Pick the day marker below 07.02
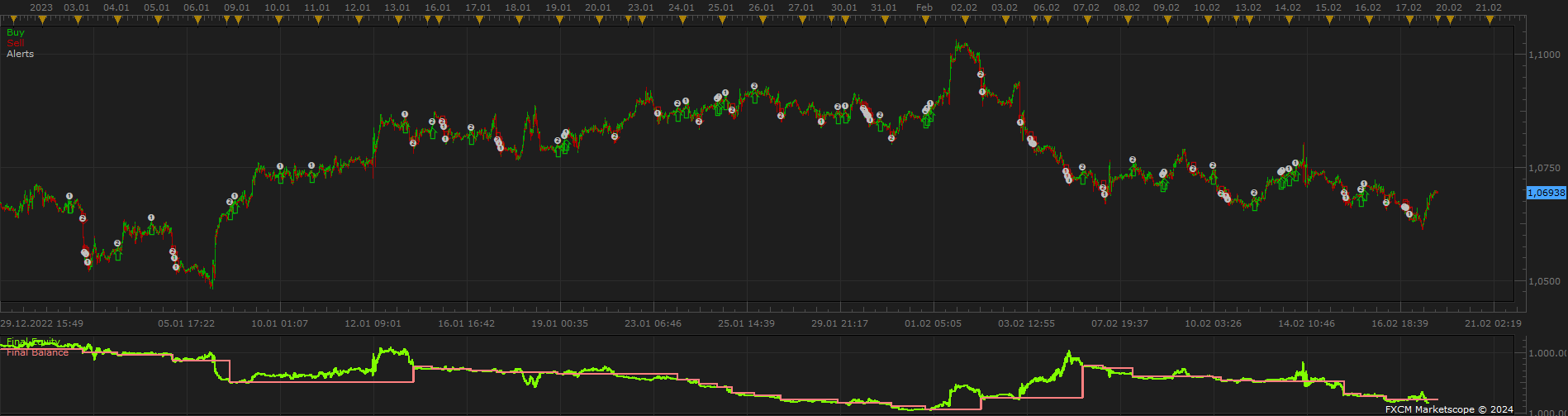Screen dimensions: 1568x416 tap(1087, 21)
